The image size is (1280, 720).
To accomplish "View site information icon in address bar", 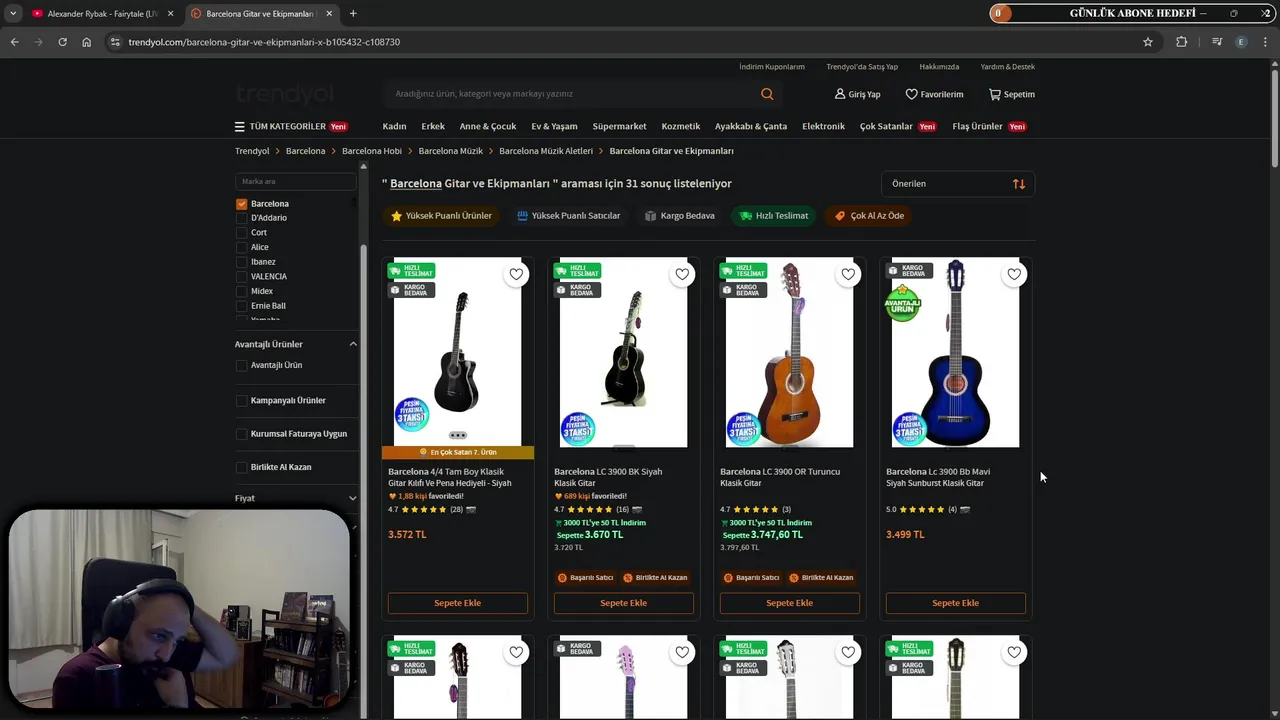I will pos(115,42).
